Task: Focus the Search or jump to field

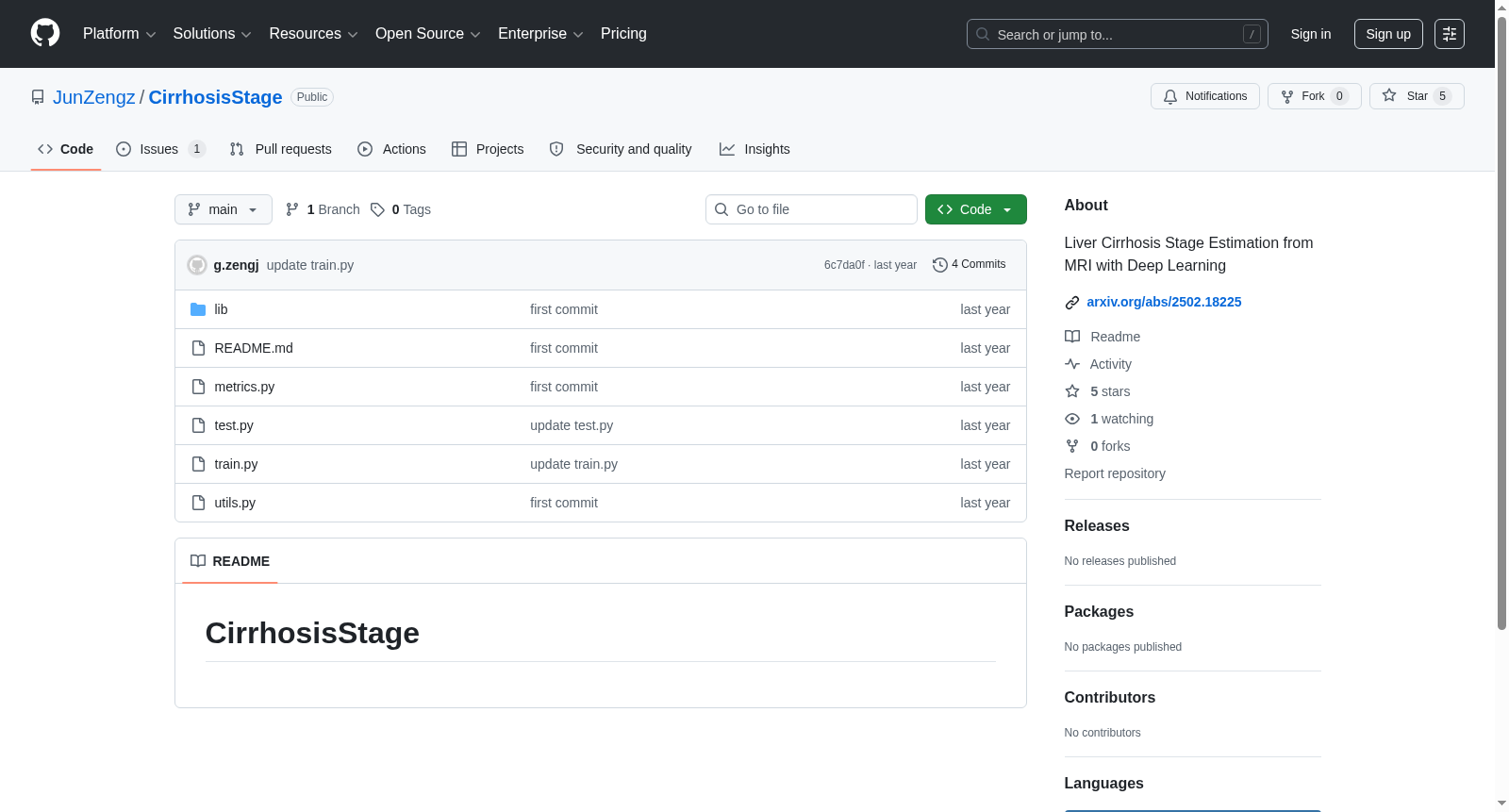Action: tap(1118, 34)
